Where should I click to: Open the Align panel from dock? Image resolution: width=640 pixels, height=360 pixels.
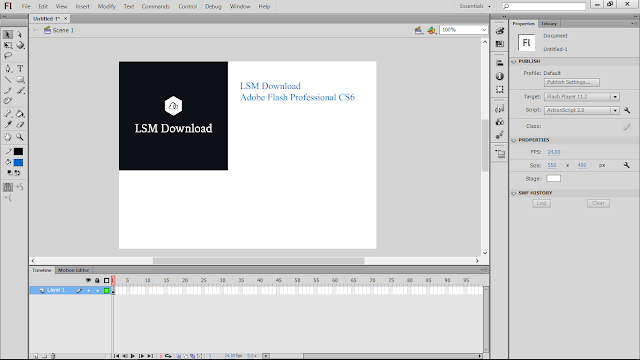tap(500, 63)
